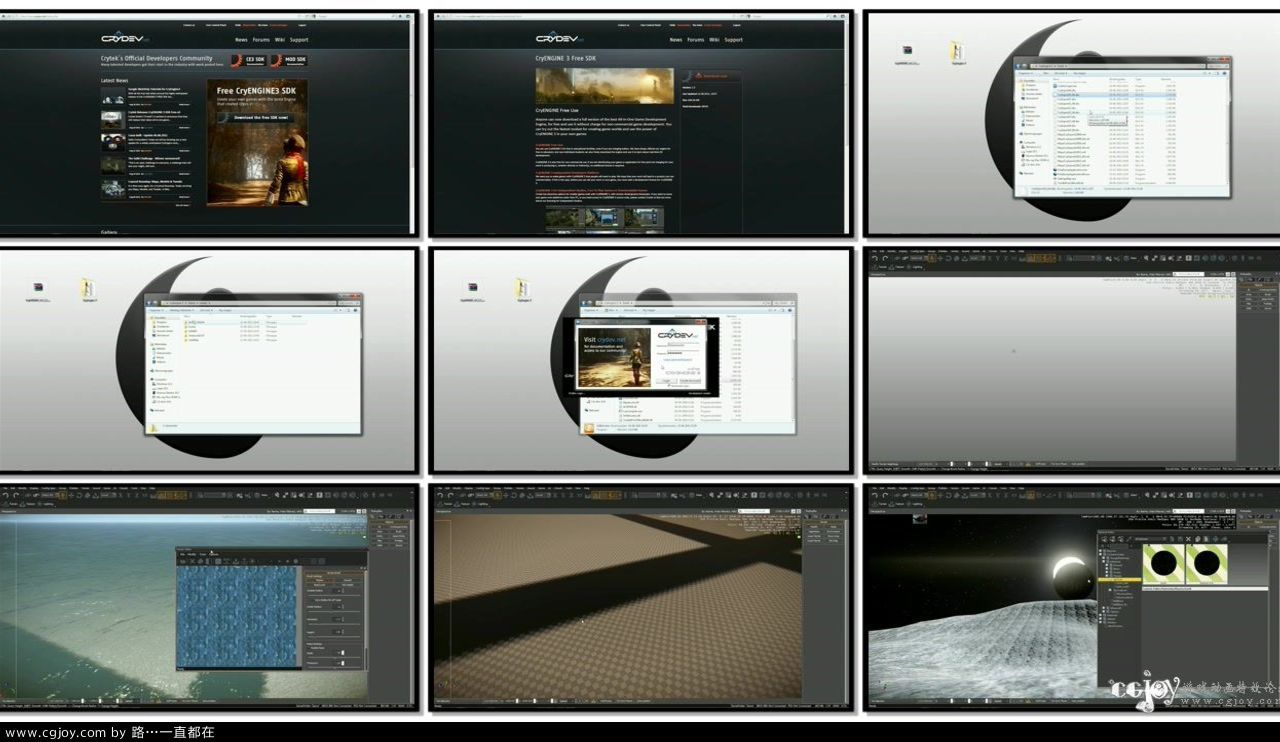Click Undo arrow in the empty Sandbox viewport toolbar
Screen dimensions: 1280x742
point(875,258)
